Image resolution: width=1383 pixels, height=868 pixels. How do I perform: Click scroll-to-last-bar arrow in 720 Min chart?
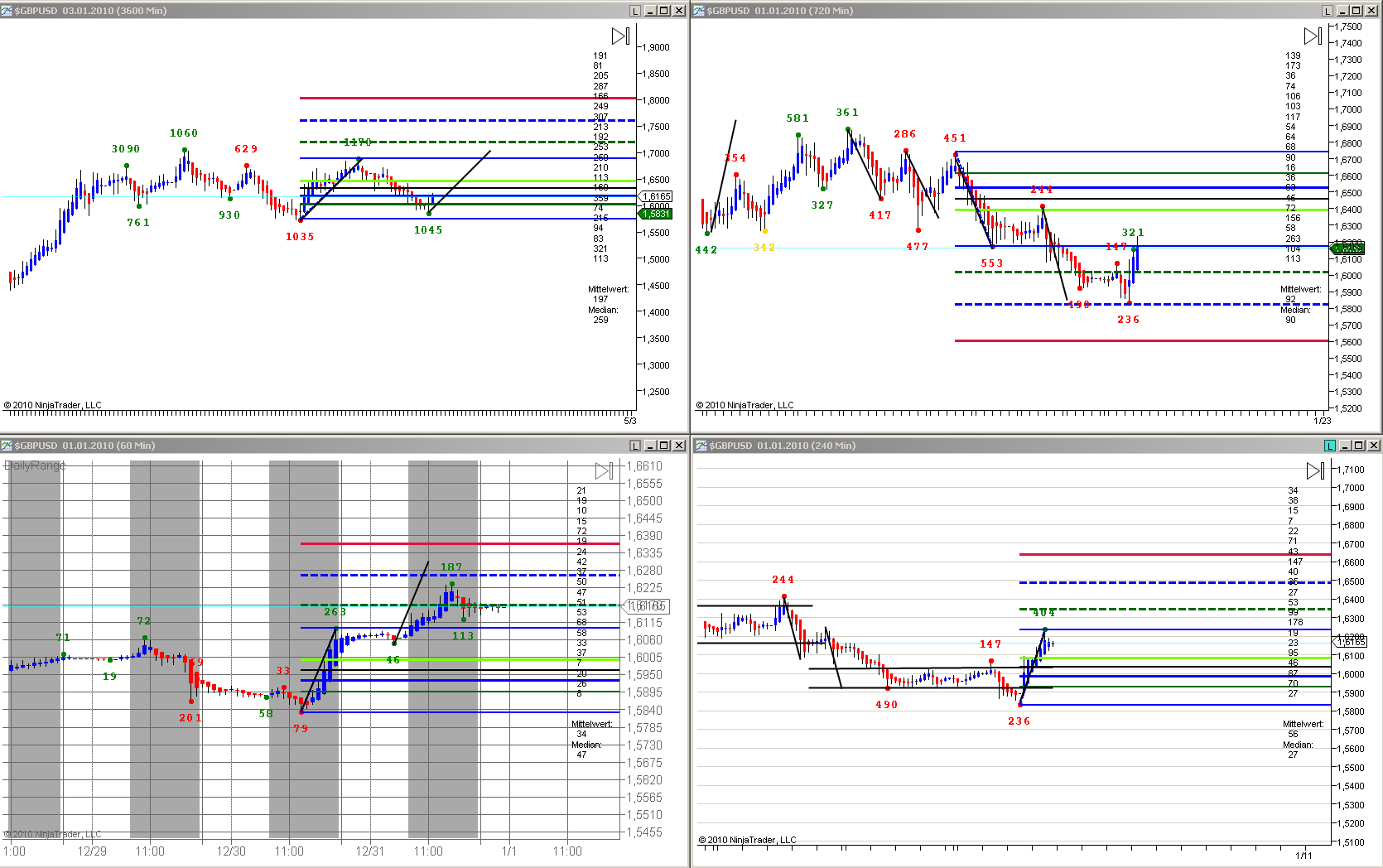1313,36
